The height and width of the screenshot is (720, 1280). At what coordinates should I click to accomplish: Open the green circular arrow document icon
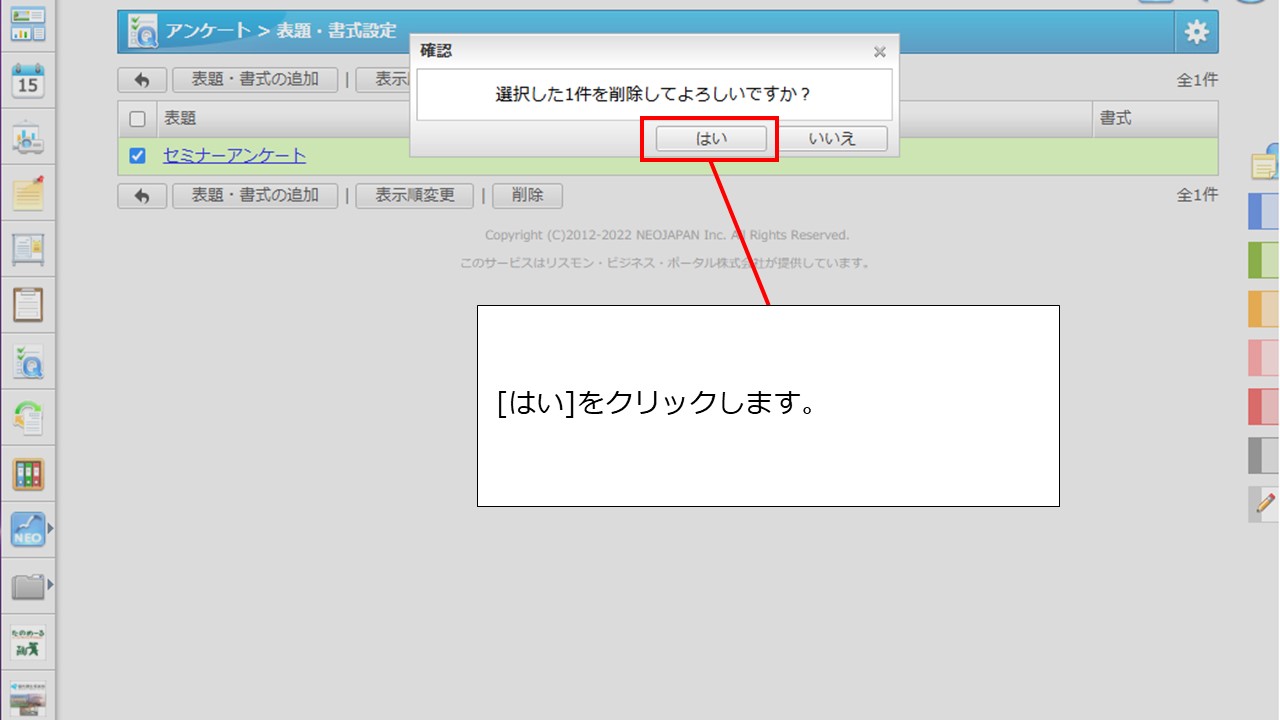[28, 418]
